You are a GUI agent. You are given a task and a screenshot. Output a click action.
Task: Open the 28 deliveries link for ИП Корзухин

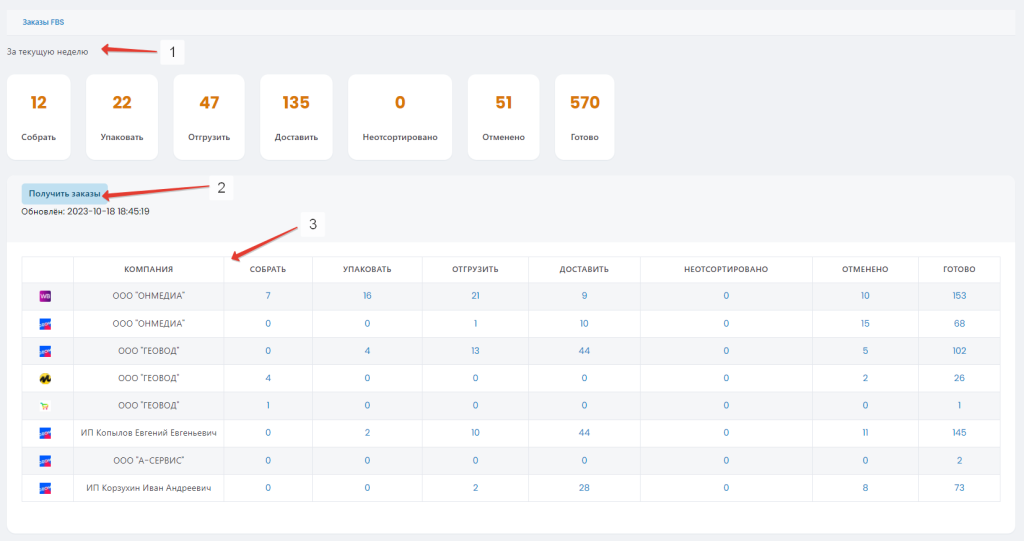coord(584,488)
